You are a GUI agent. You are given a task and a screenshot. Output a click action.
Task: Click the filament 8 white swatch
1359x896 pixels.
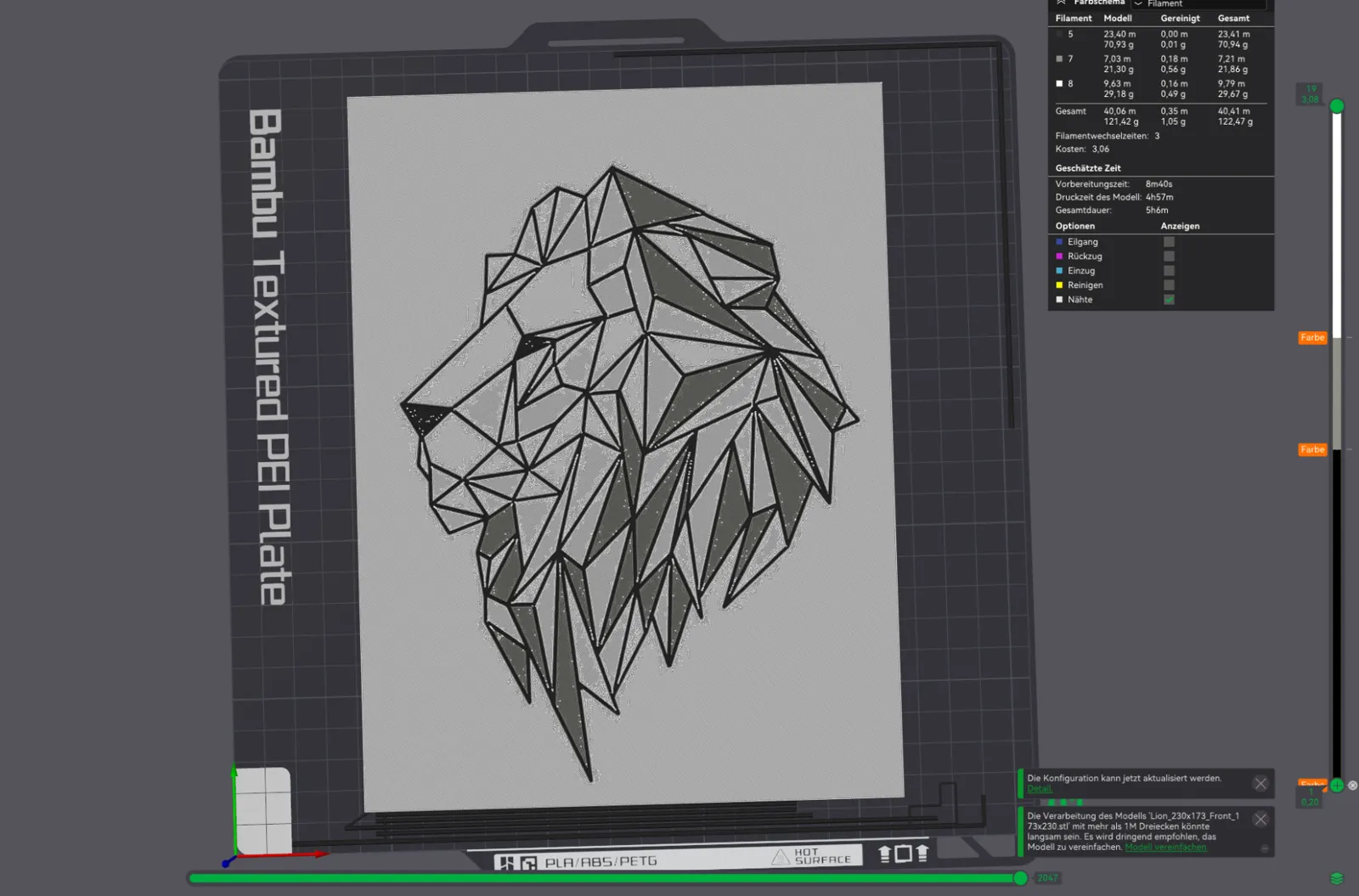pos(1059,84)
